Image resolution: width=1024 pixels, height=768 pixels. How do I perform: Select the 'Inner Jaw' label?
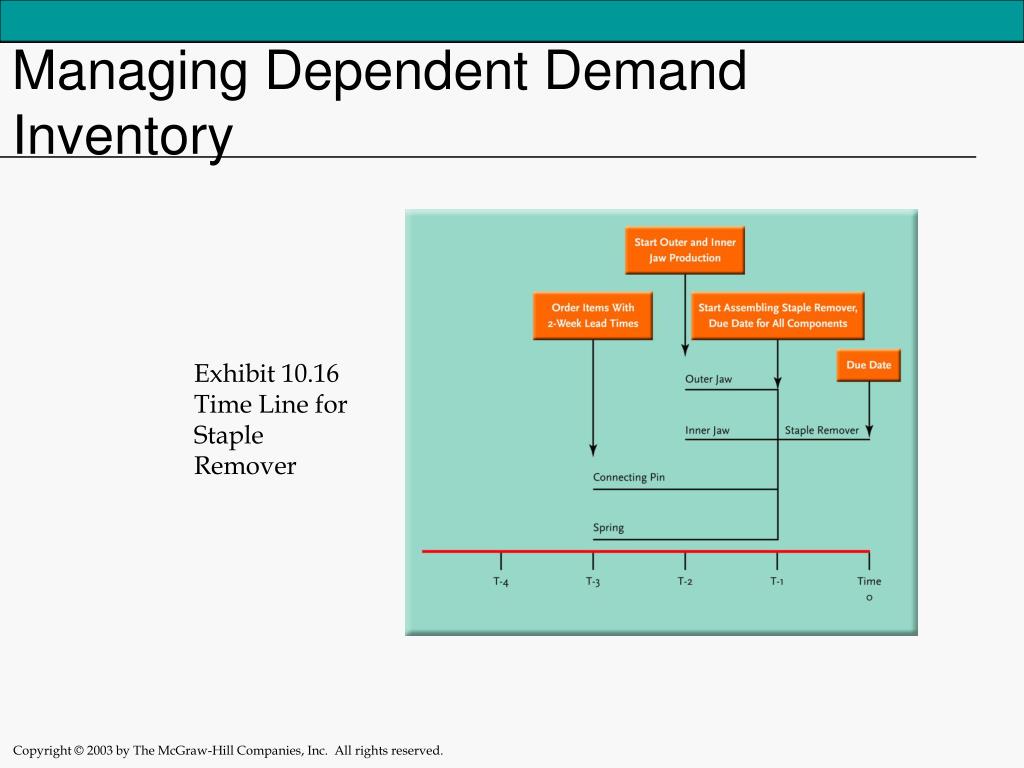(x=707, y=430)
